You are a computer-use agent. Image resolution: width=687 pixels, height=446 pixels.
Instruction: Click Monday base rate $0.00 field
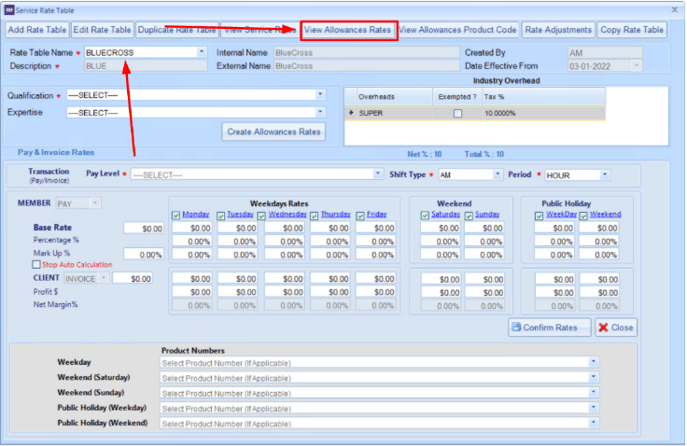pos(192,228)
